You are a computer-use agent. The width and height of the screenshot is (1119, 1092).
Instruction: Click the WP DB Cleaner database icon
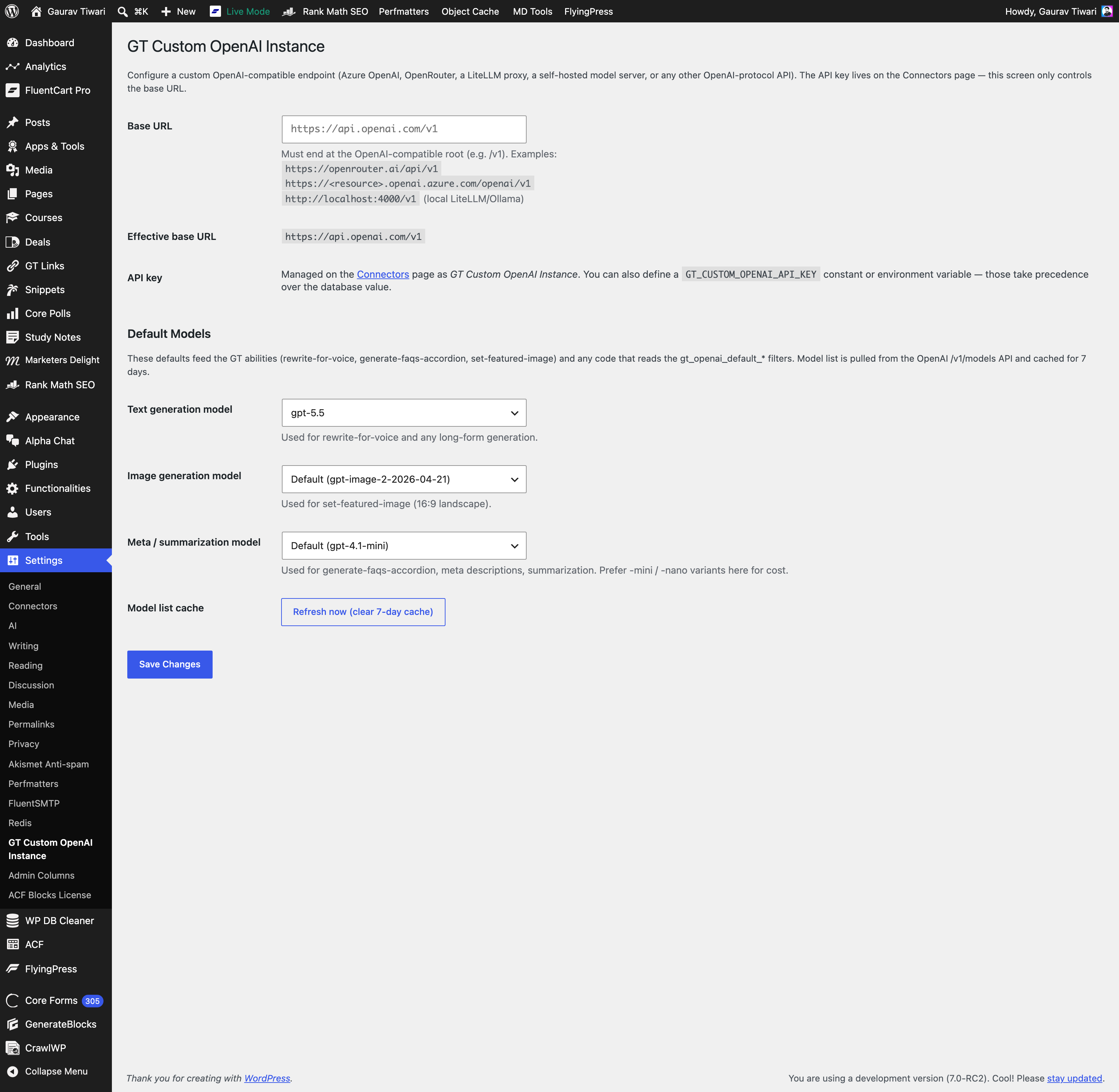[13, 921]
